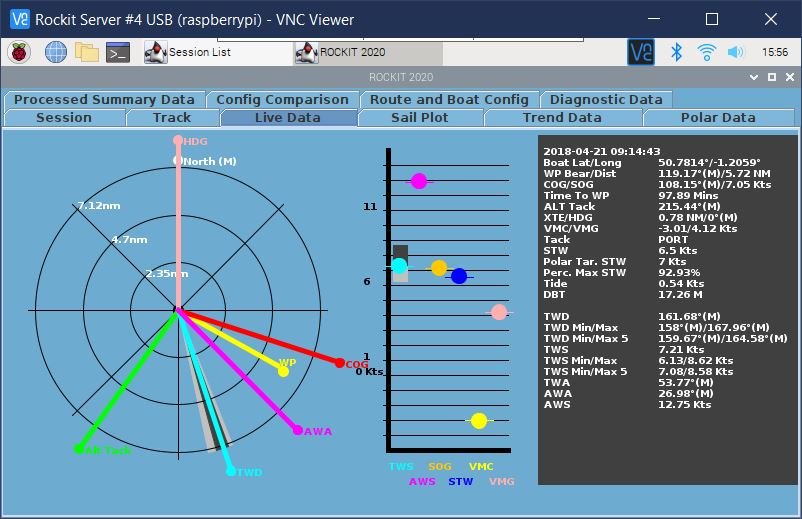Click the Track tab
Screen dimensions: 802x519
coord(171,117)
